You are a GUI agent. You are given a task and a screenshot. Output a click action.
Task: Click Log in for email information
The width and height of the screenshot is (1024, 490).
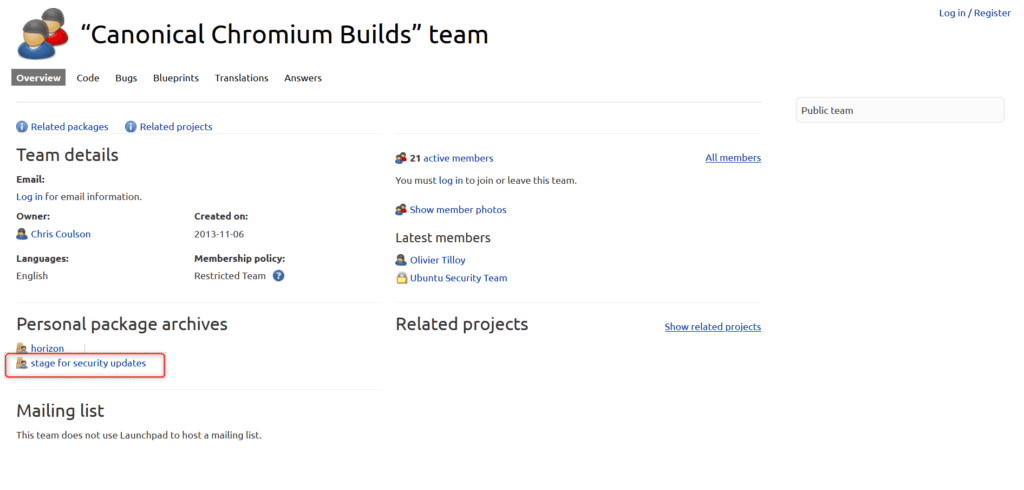pos(29,197)
